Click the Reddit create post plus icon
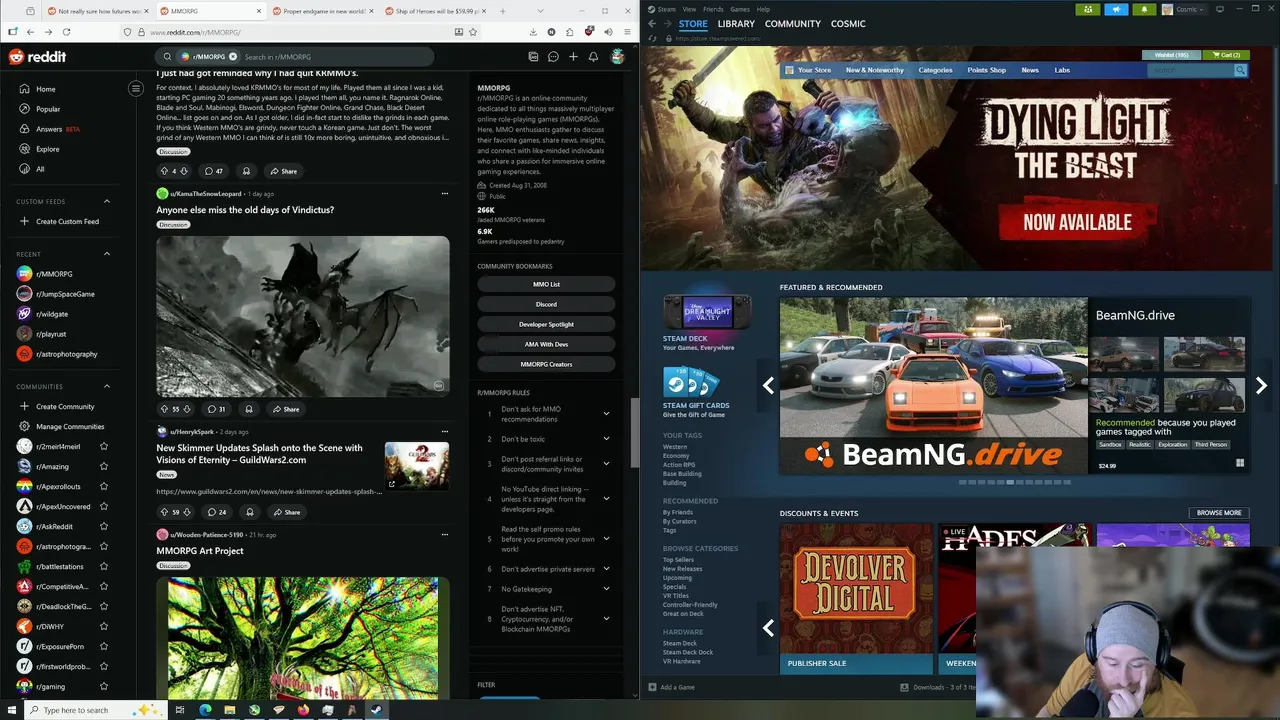The height and width of the screenshot is (720, 1280). 573,57
